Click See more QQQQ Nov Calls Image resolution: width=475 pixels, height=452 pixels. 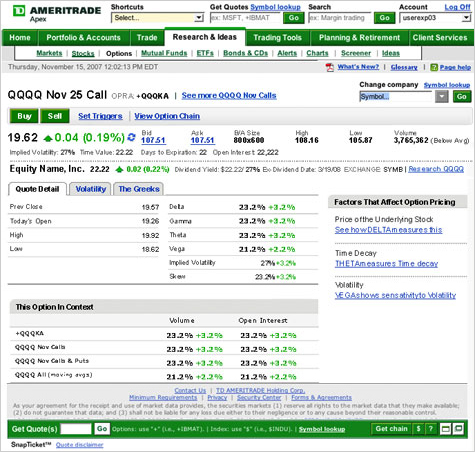[229, 96]
